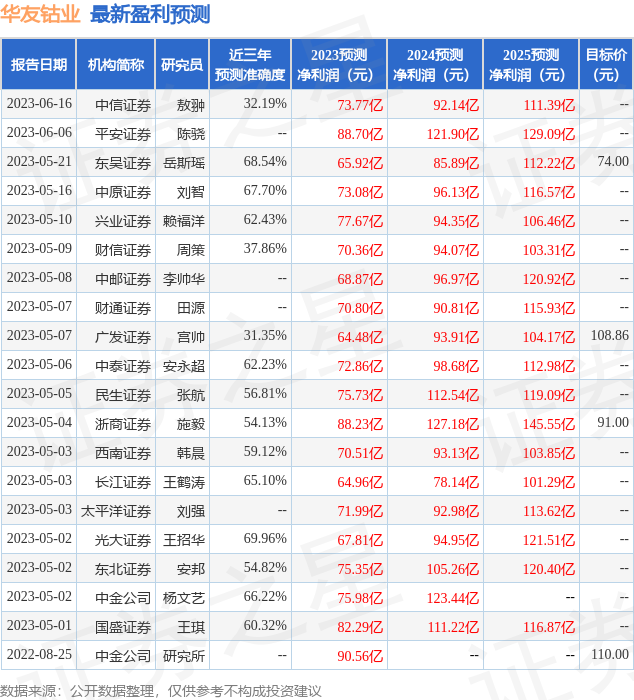Click the date 2023-06-16
The image size is (634, 700).
pyautogui.click(x=39, y=104)
